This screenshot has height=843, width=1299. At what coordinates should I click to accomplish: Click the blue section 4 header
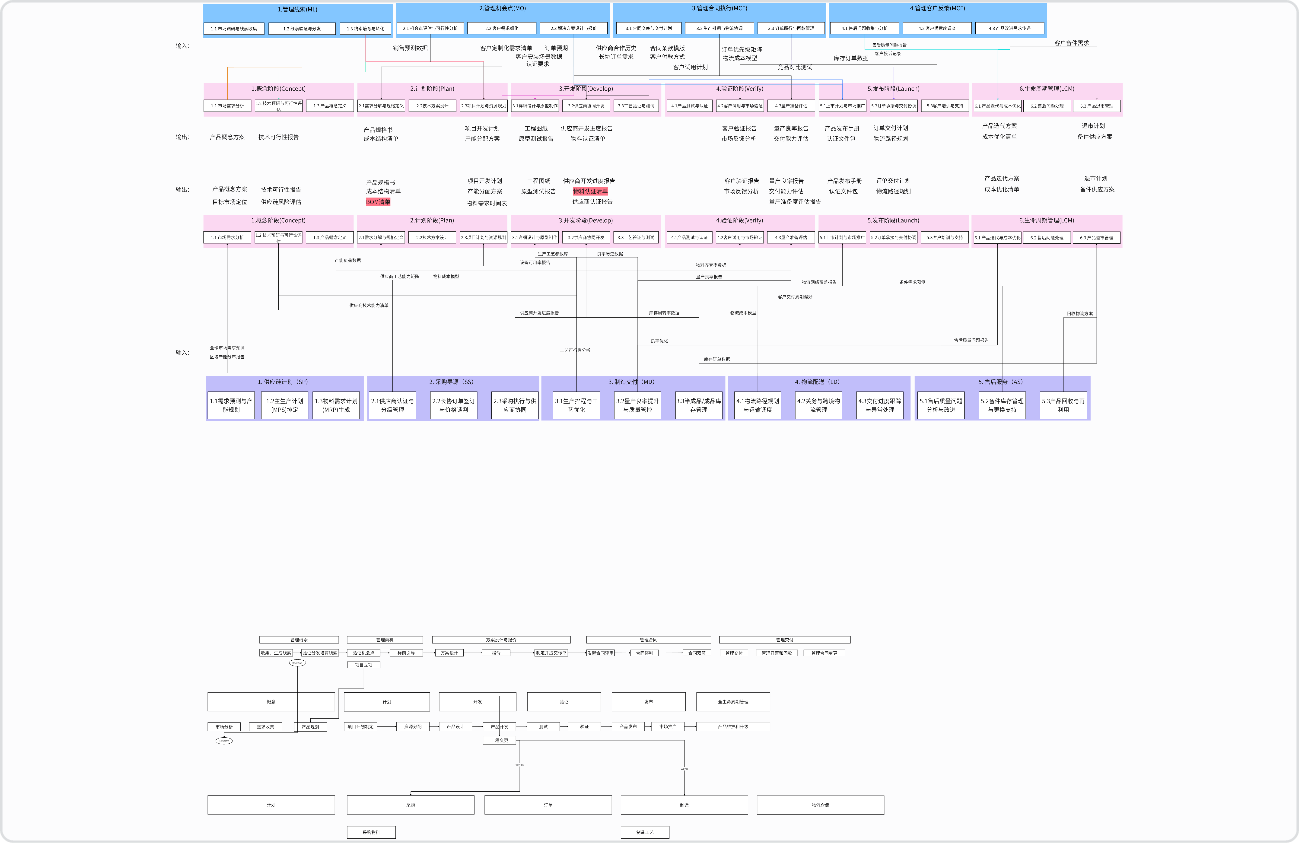click(x=937, y=9)
